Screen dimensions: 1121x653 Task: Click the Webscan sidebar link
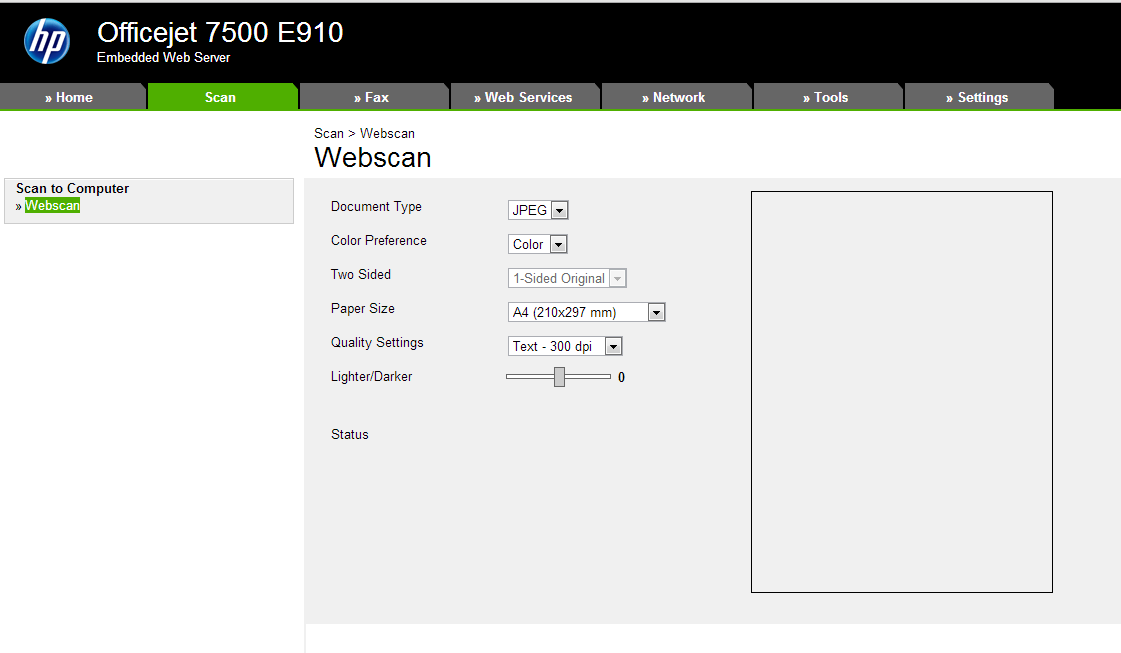tap(52, 206)
